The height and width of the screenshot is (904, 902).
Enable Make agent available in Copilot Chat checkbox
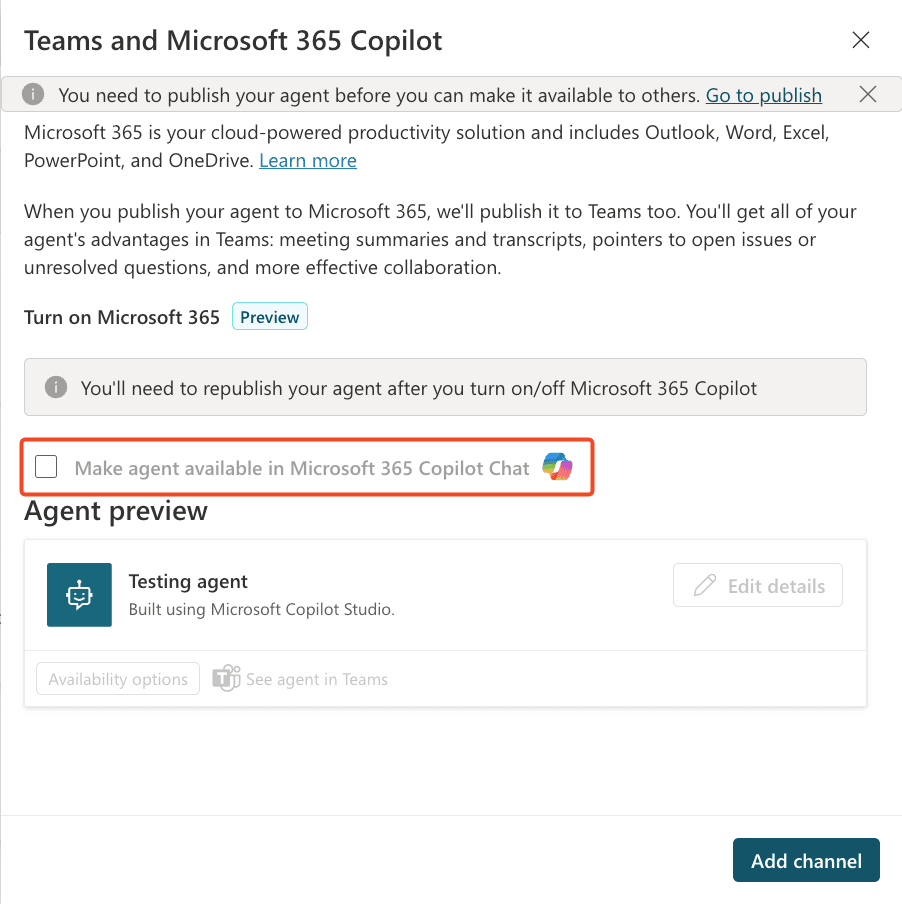coord(46,467)
